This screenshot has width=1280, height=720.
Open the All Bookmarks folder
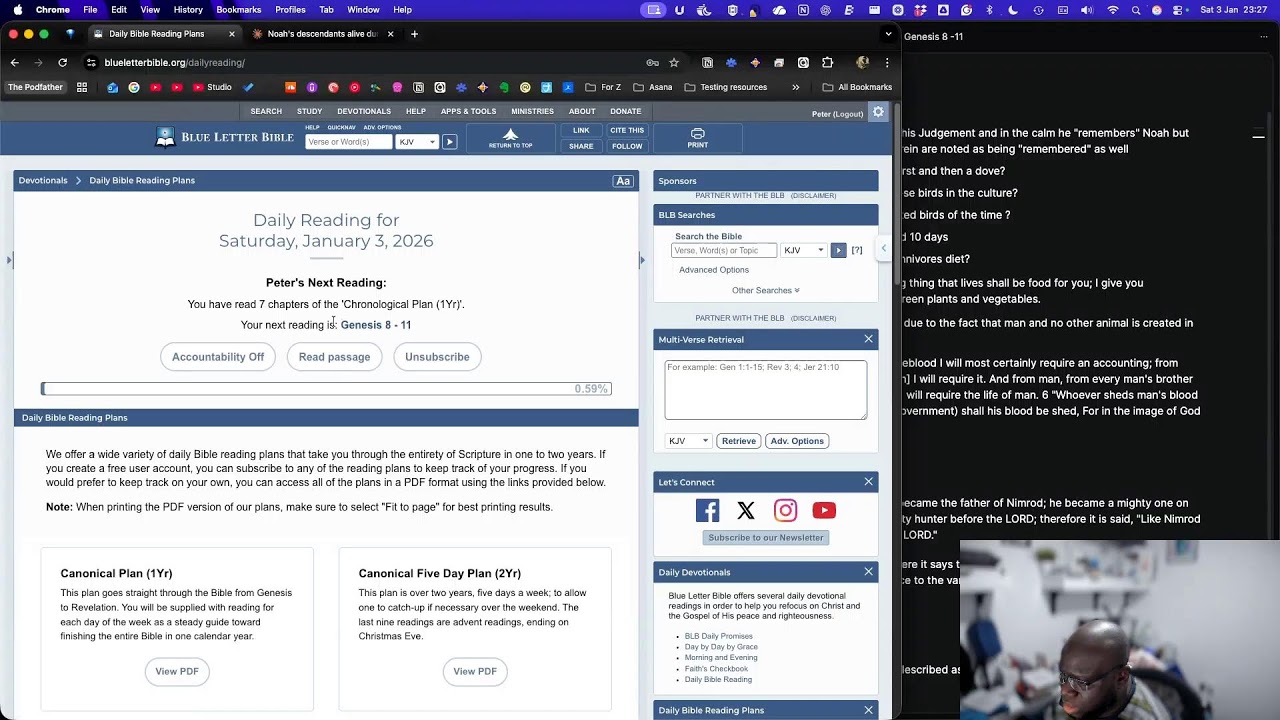[856, 87]
